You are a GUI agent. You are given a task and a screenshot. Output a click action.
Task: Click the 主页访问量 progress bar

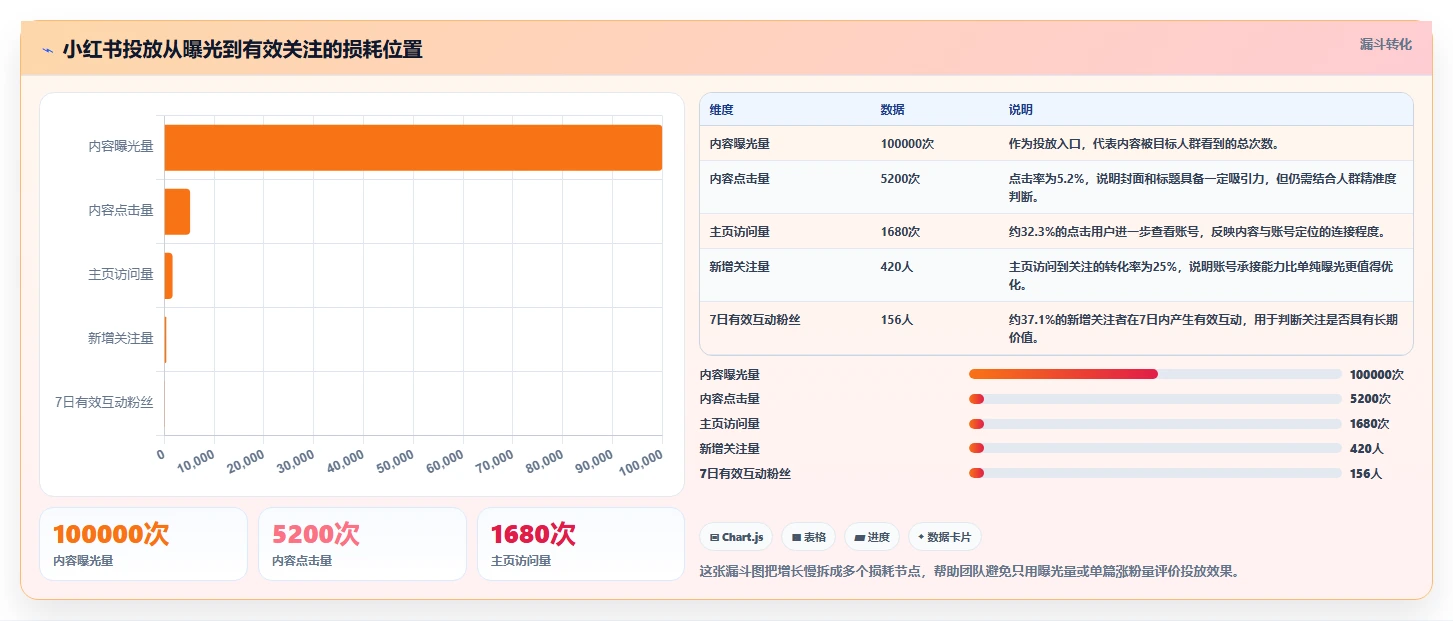(1155, 424)
